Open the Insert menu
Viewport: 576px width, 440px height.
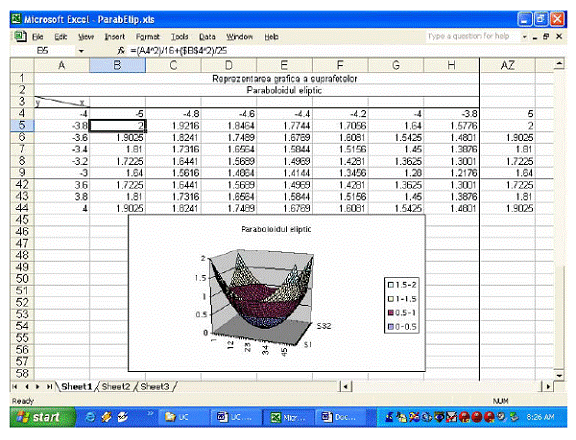coord(115,37)
